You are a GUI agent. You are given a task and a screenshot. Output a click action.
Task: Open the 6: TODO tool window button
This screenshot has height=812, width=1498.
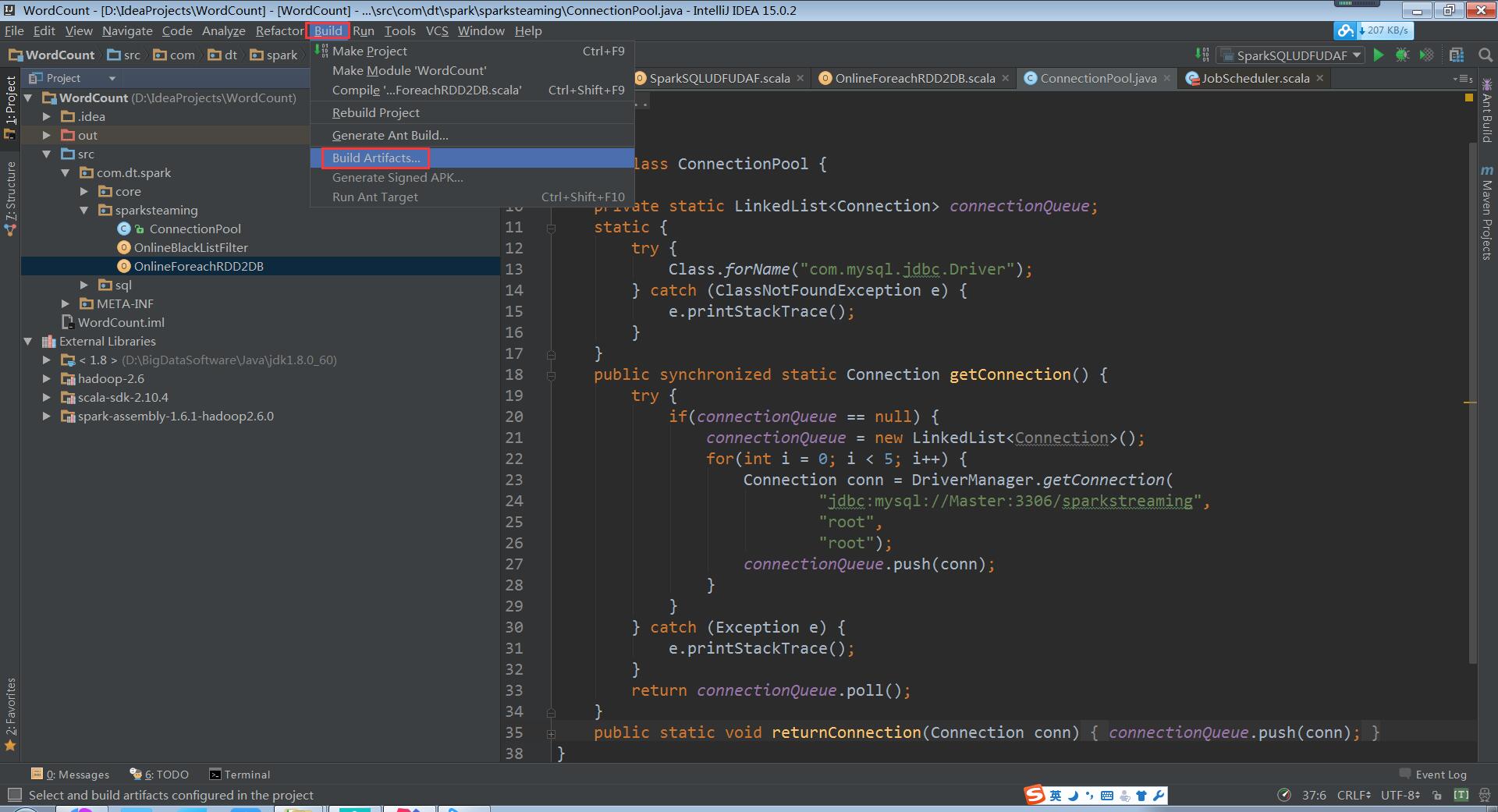pyautogui.click(x=159, y=775)
